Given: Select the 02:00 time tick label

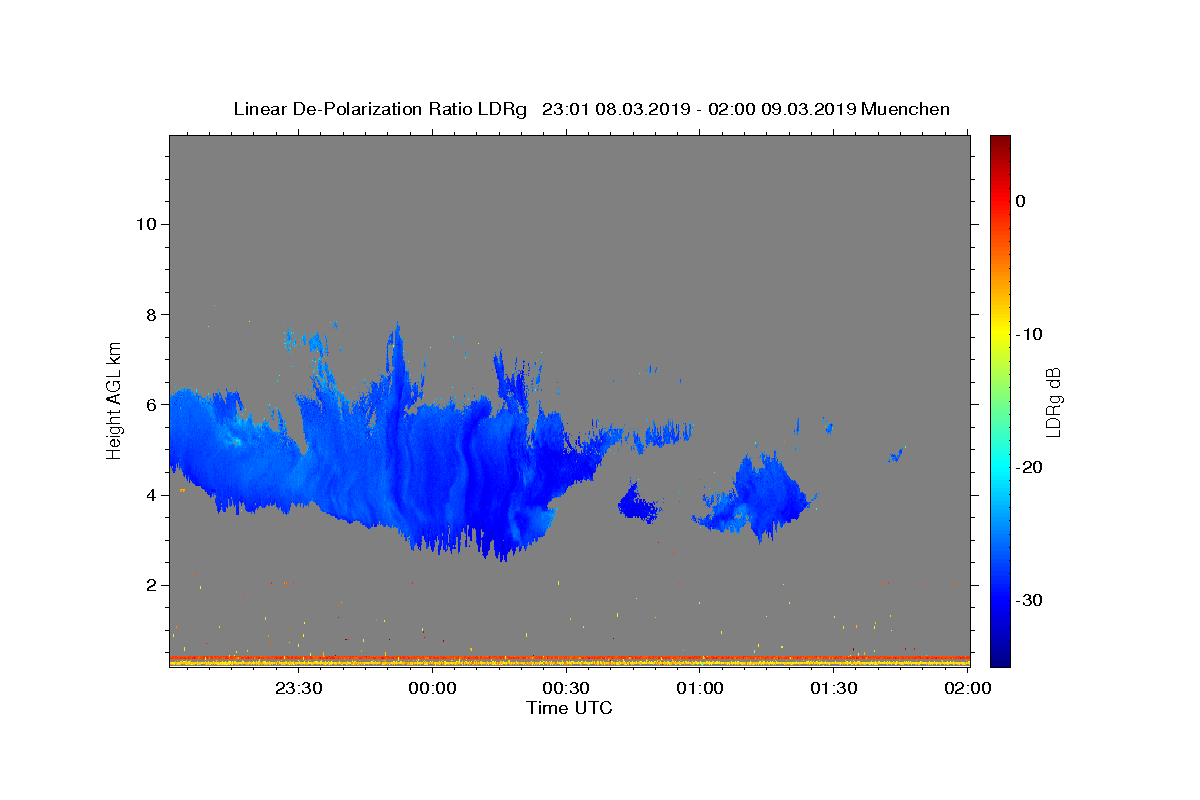Looking at the screenshot, I should [968, 688].
